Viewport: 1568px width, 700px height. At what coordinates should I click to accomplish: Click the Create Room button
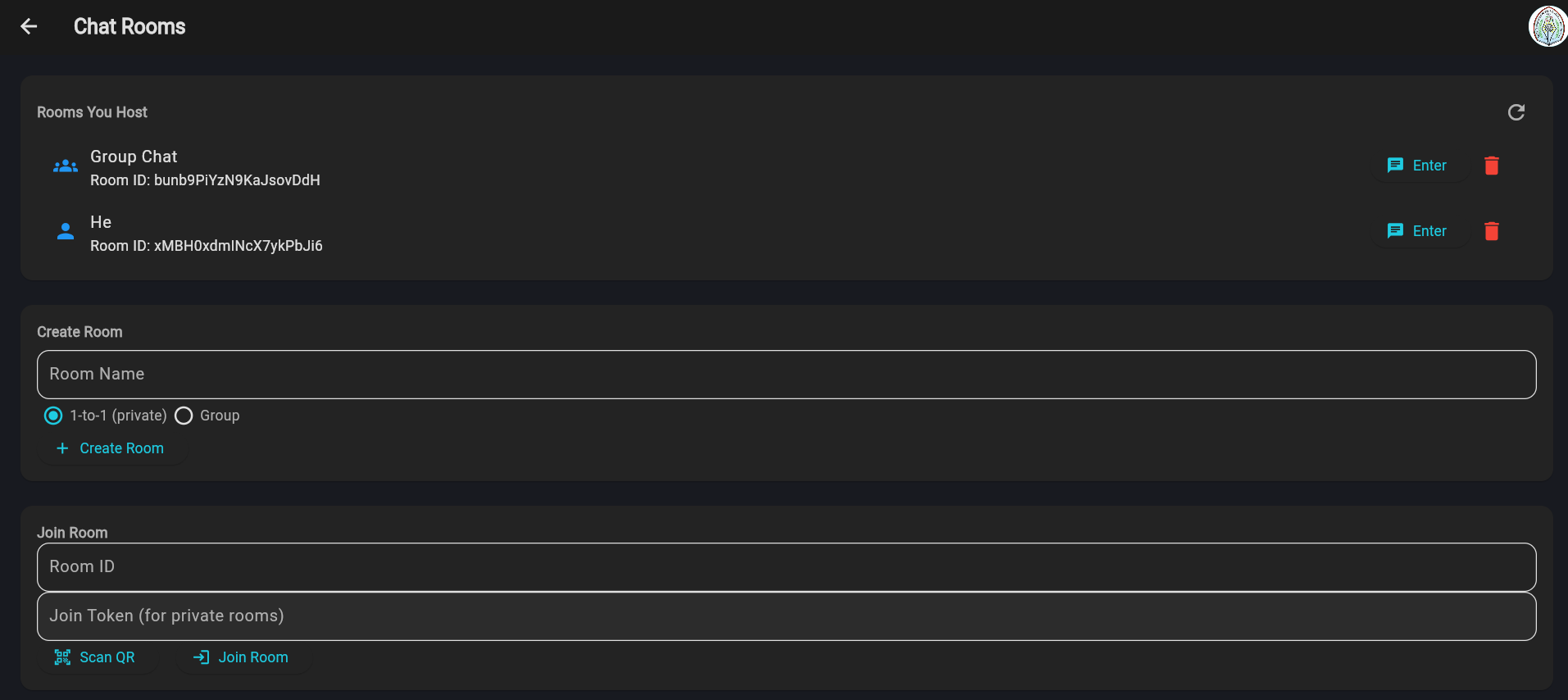click(x=110, y=448)
